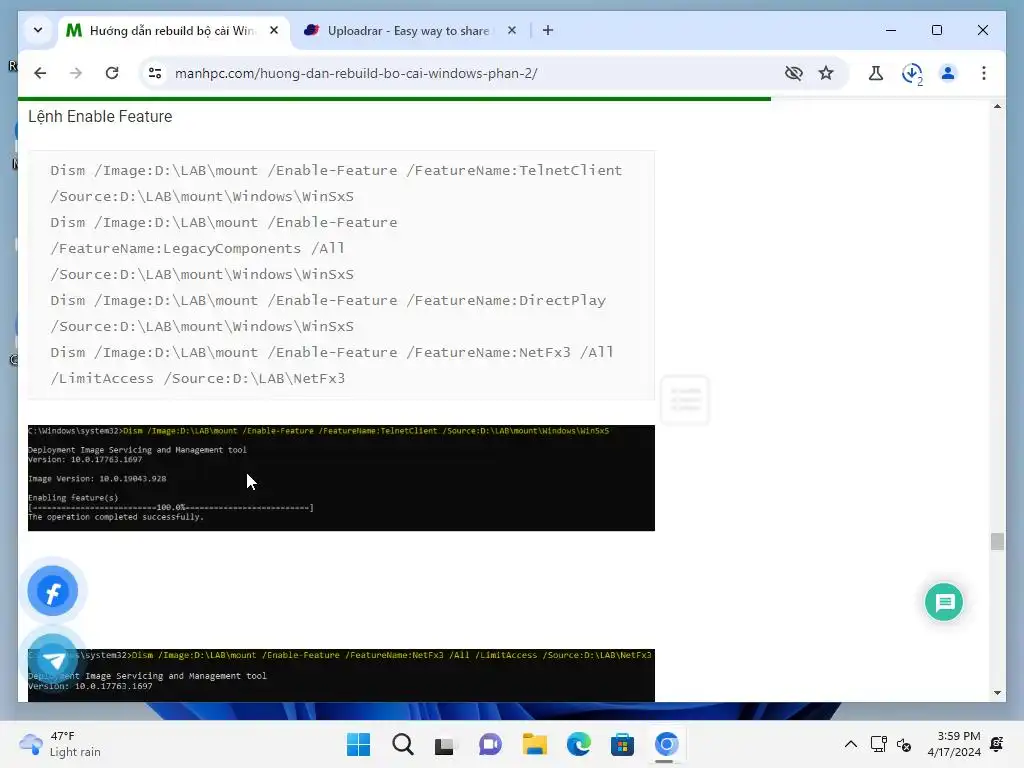
Task: Open the weather widget showing Light rain
Action: (60, 744)
